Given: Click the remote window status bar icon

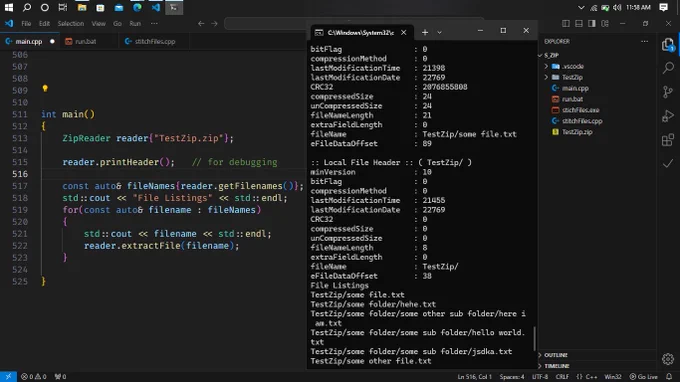Looking at the screenshot, I should [8, 376].
